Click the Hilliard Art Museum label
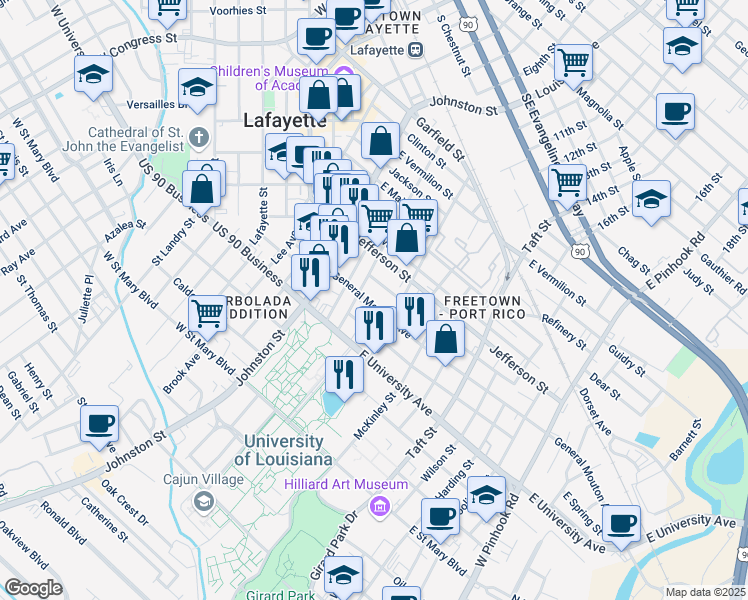The width and height of the screenshot is (748, 600). click(346, 485)
